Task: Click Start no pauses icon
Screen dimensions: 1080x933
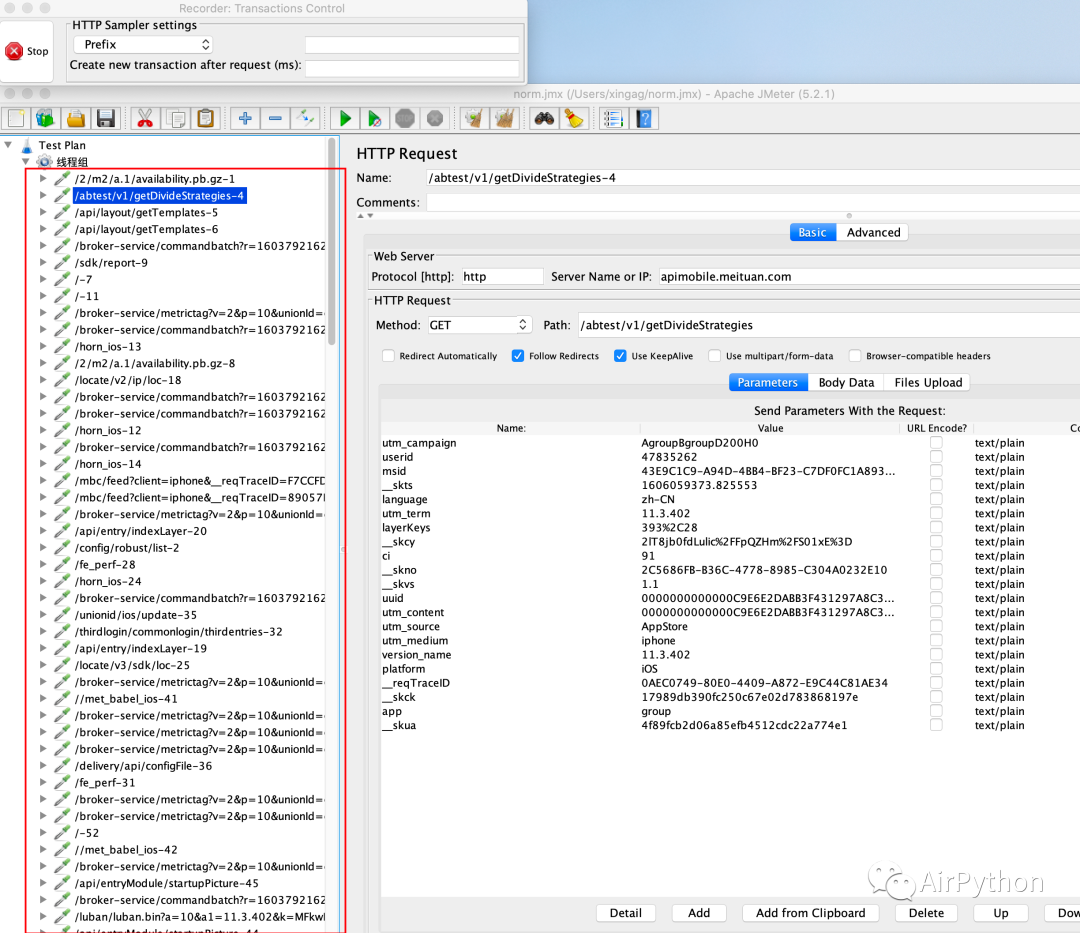Action: point(375,118)
